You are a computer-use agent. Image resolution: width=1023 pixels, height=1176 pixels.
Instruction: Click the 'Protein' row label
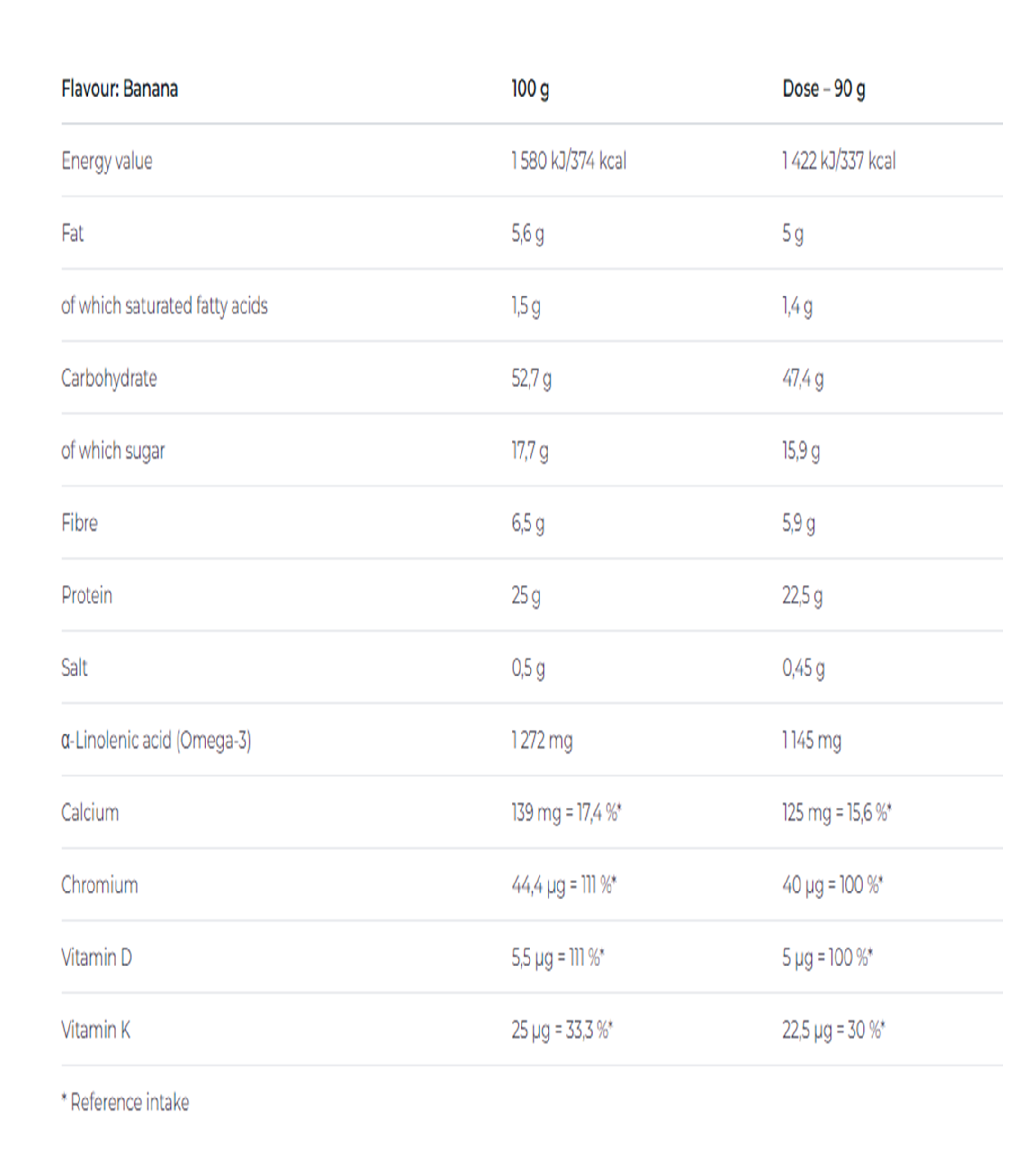pyautogui.click(x=86, y=596)
